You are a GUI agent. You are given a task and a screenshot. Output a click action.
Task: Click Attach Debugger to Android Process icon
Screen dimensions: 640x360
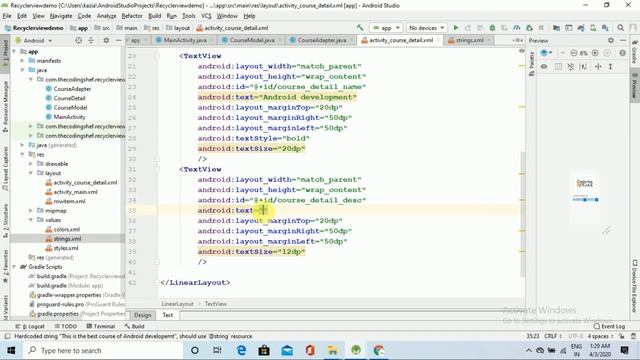point(529,28)
